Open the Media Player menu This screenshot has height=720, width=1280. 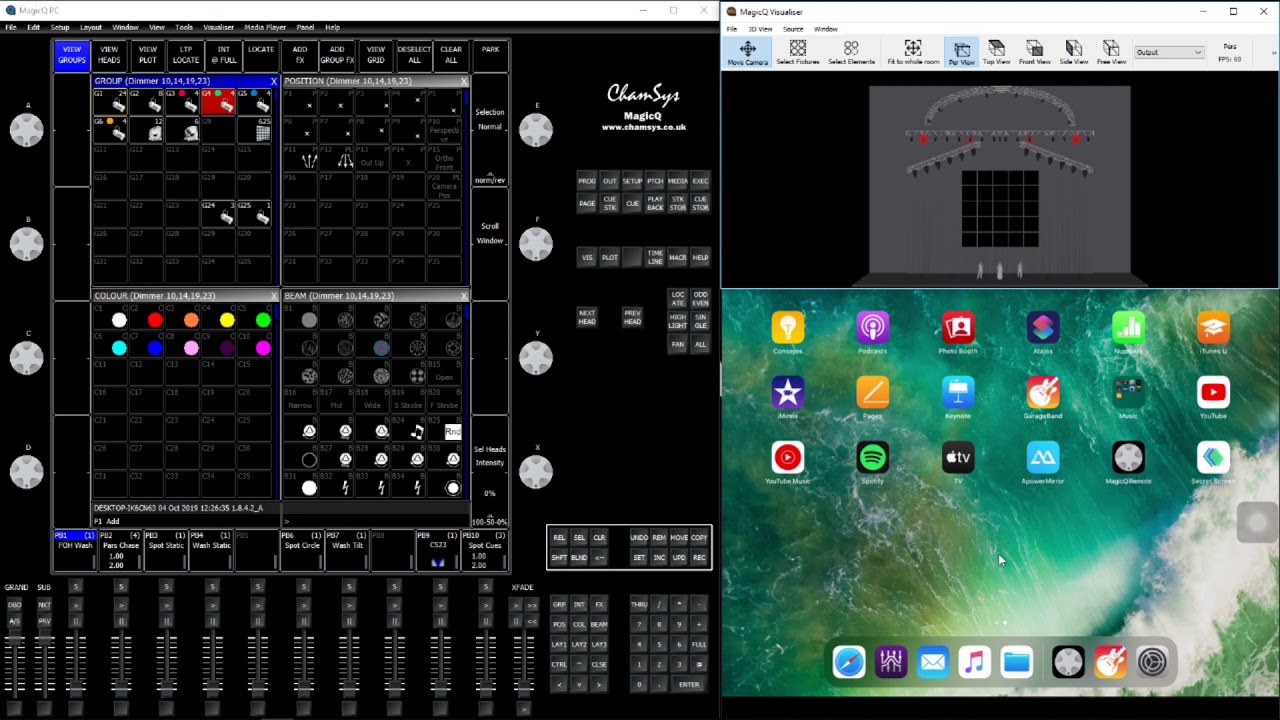pyautogui.click(x=265, y=27)
